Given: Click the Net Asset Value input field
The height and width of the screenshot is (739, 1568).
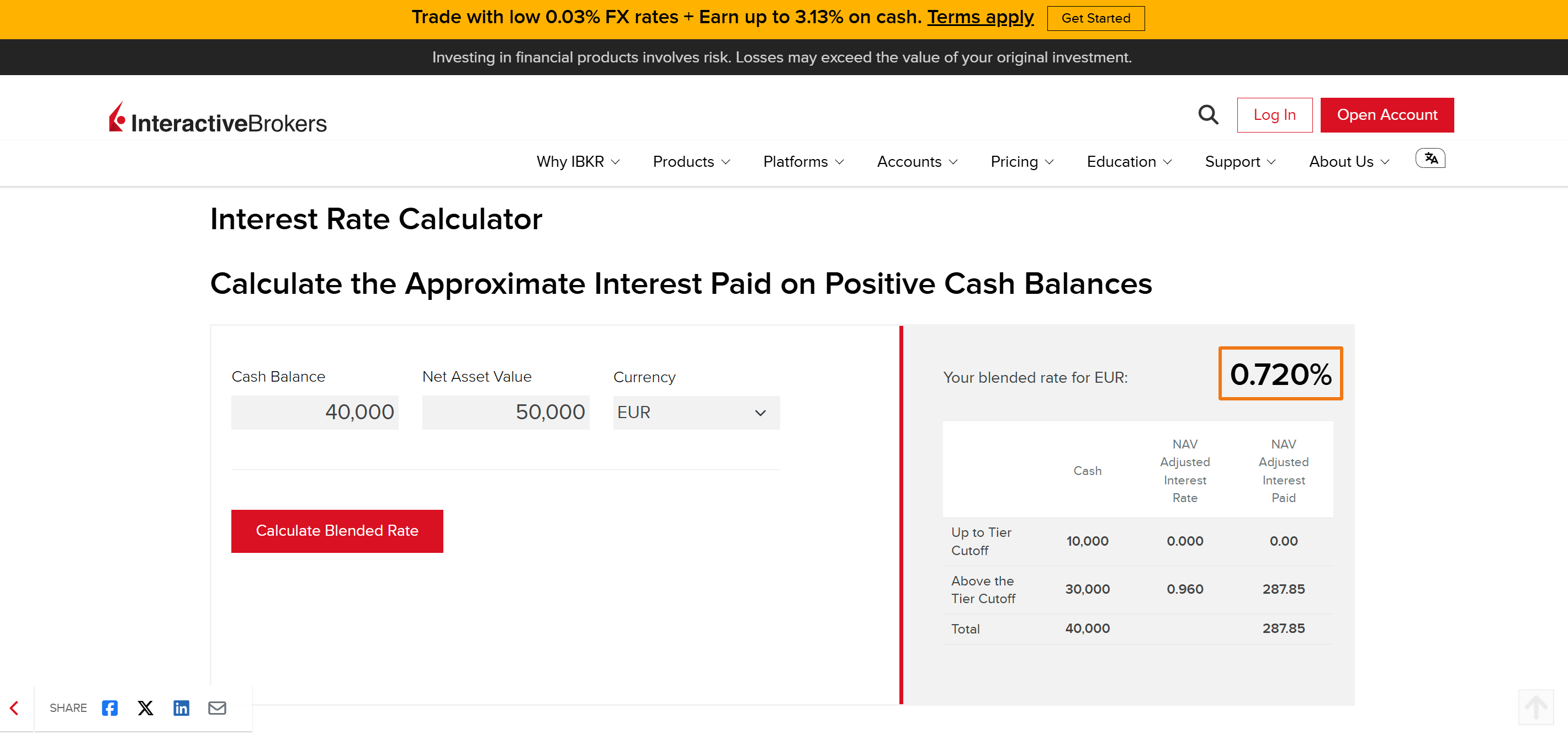Looking at the screenshot, I should click(x=506, y=413).
